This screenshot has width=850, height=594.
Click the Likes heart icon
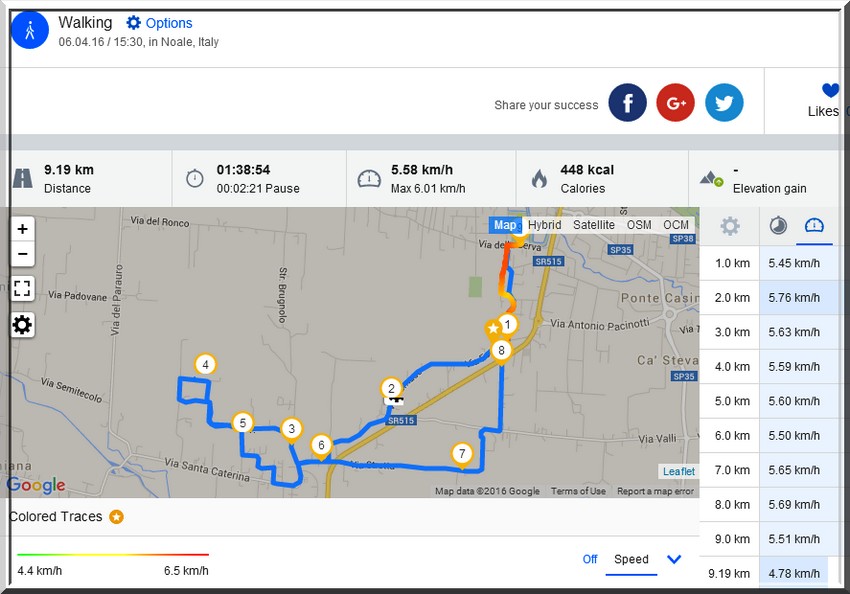click(829, 91)
